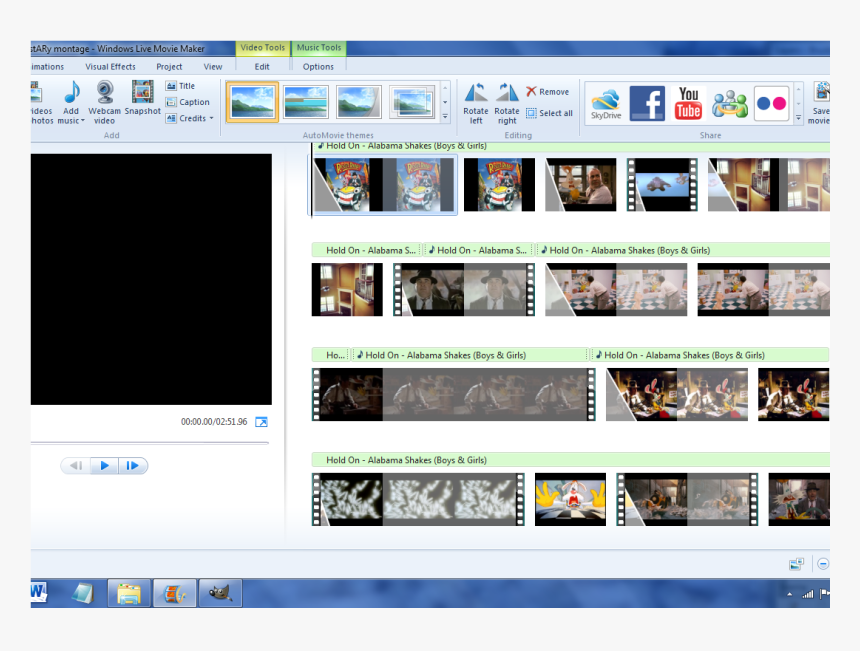Click Select all in Editing group
Screen dimensions: 860x651
(549, 113)
